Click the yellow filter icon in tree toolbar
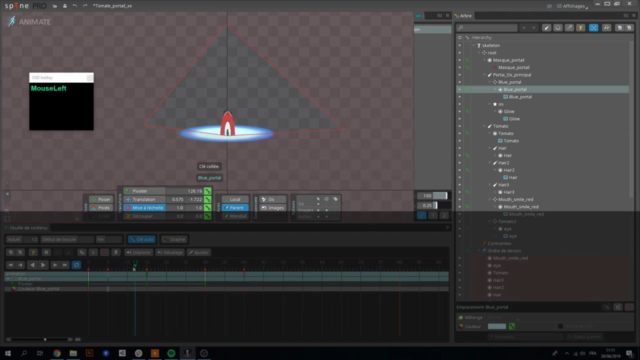 coord(580,28)
